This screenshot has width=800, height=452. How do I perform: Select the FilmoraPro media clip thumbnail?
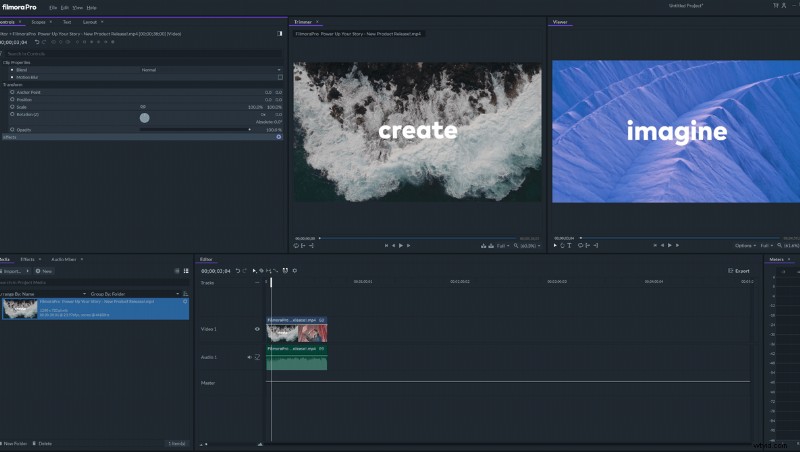tap(20, 309)
